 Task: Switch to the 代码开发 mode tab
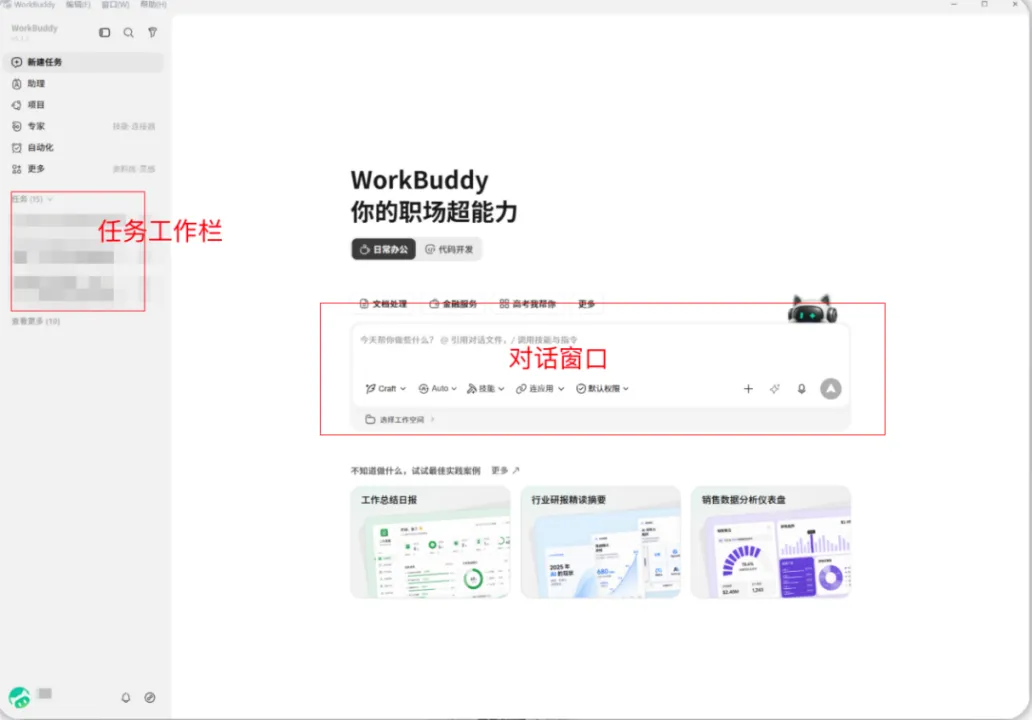[x=449, y=249]
